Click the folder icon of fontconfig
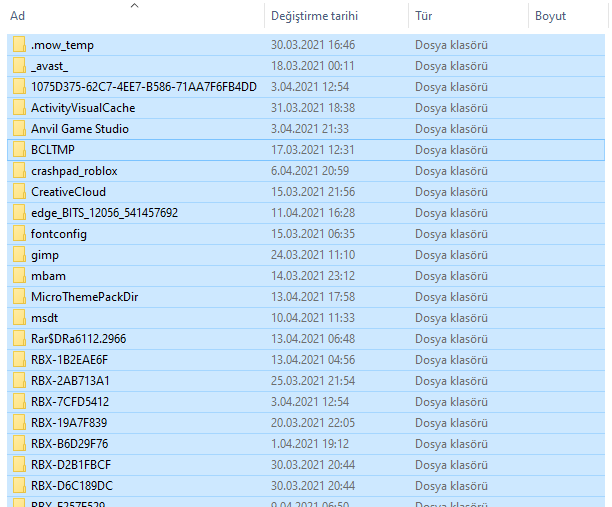612x507 pixels. tap(19, 234)
